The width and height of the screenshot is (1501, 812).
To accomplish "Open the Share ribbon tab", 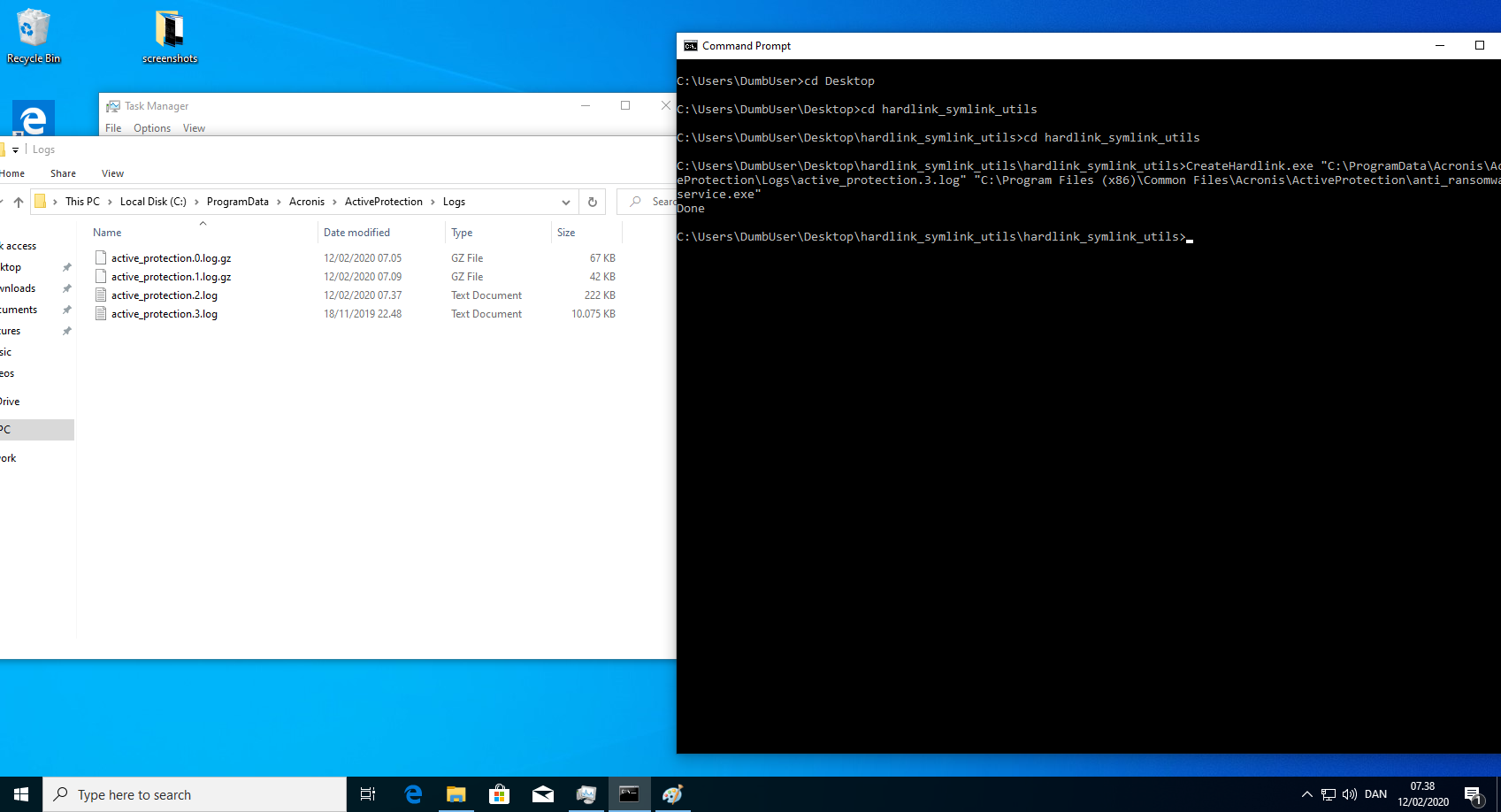I will [x=63, y=173].
